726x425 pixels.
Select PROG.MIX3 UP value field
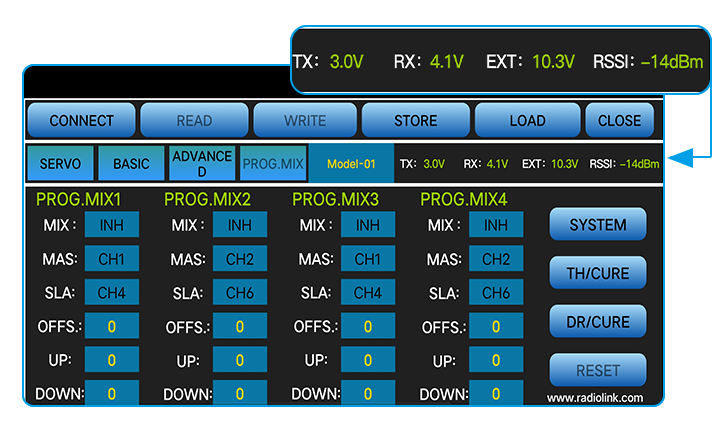click(368, 360)
